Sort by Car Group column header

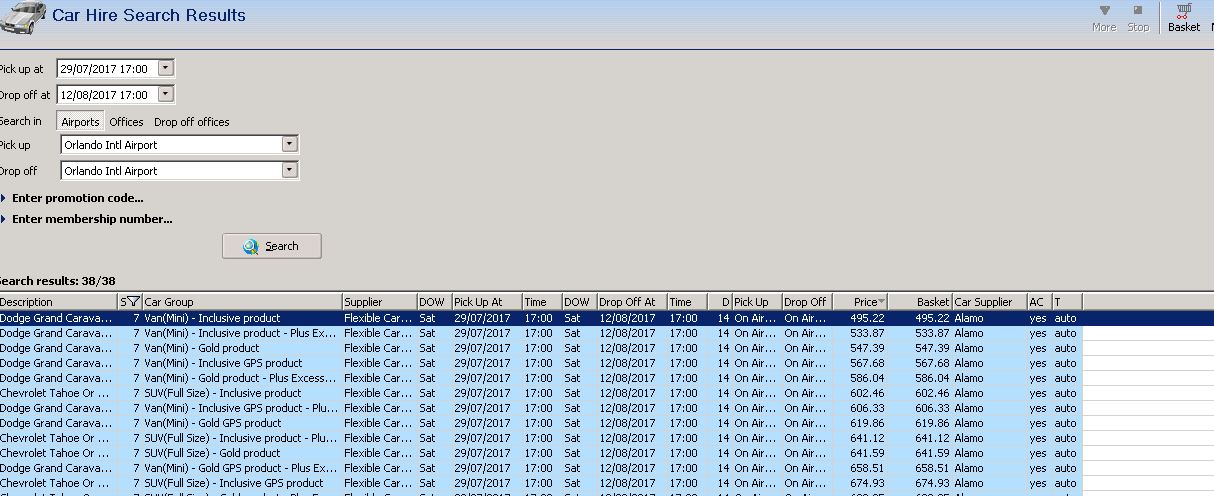point(240,302)
